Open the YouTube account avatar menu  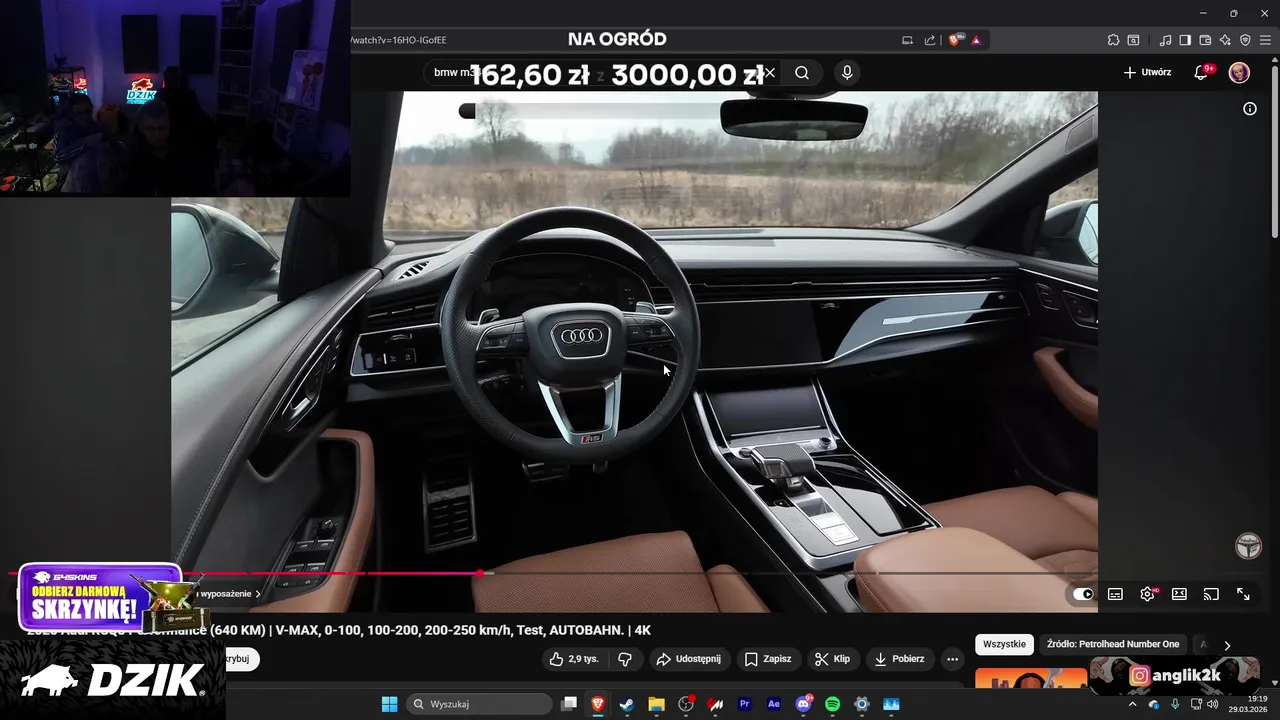click(x=1239, y=72)
